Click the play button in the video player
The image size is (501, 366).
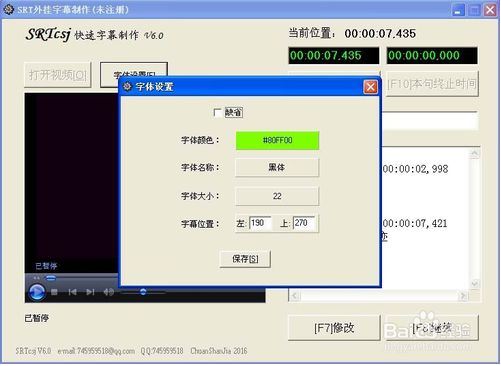click(x=36, y=292)
